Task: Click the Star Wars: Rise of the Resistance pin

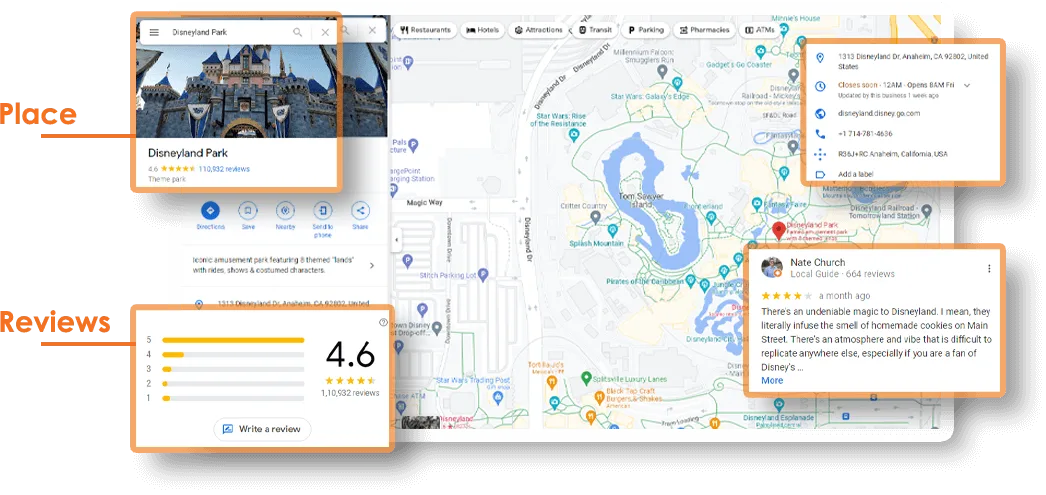Action: coord(573,135)
